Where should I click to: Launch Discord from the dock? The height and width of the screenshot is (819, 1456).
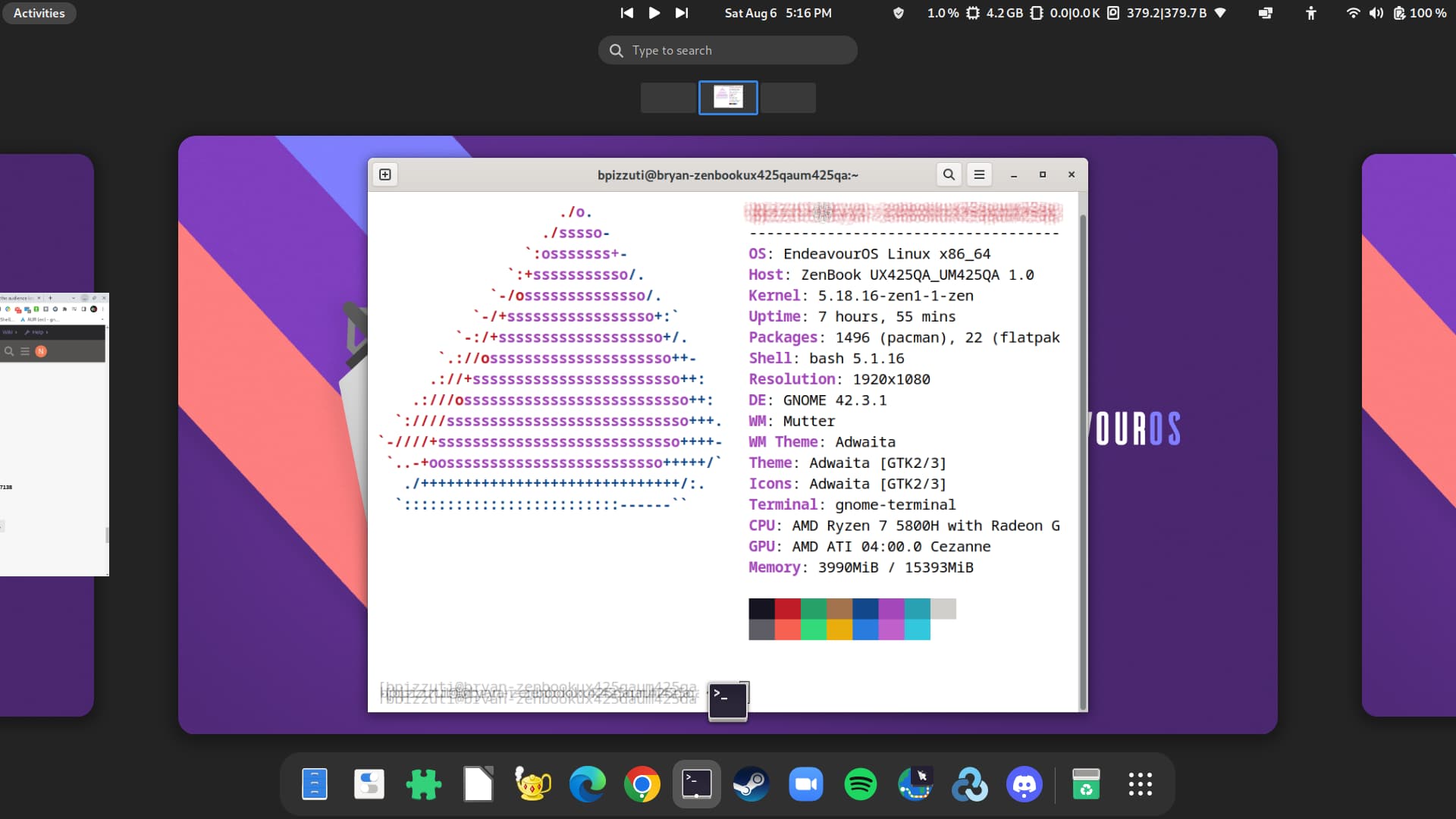[x=1025, y=784]
